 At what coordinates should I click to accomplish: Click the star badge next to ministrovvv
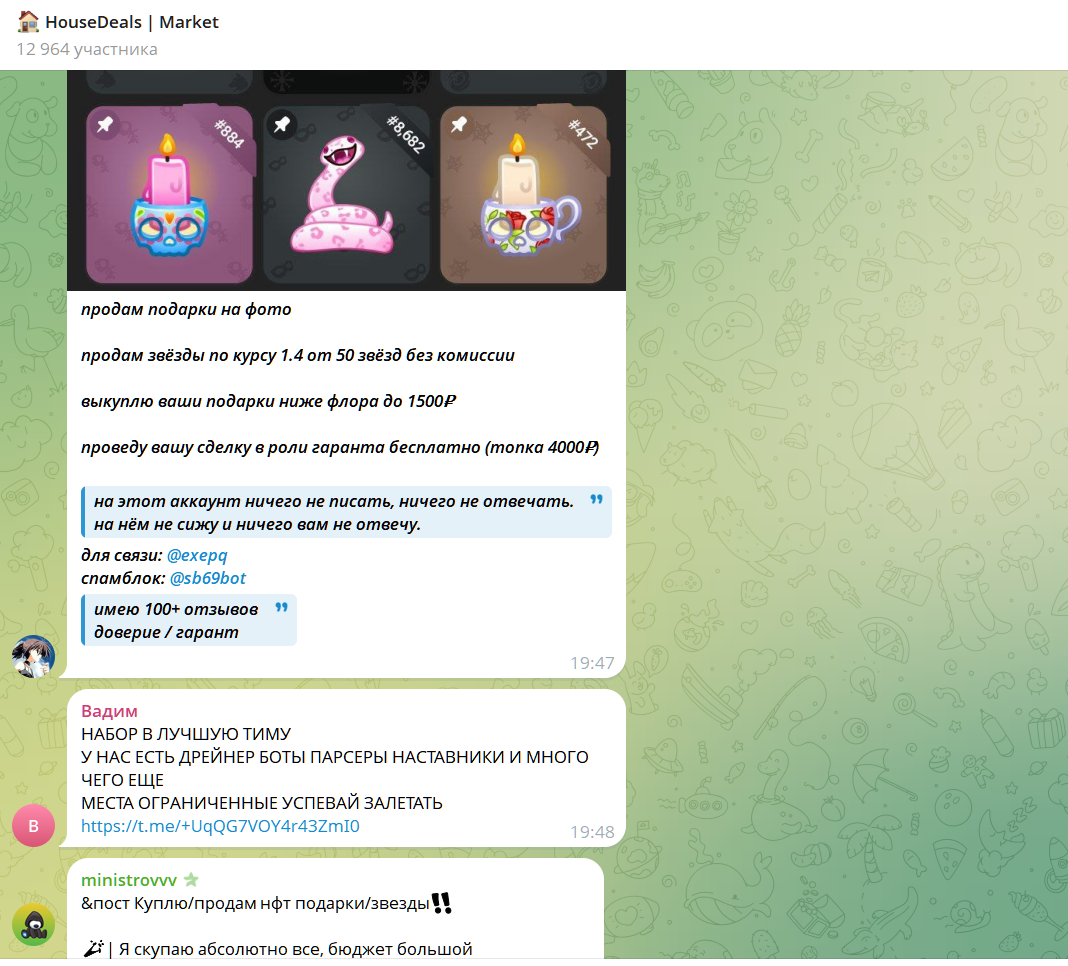pyautogui.click(x=191, y=879)
